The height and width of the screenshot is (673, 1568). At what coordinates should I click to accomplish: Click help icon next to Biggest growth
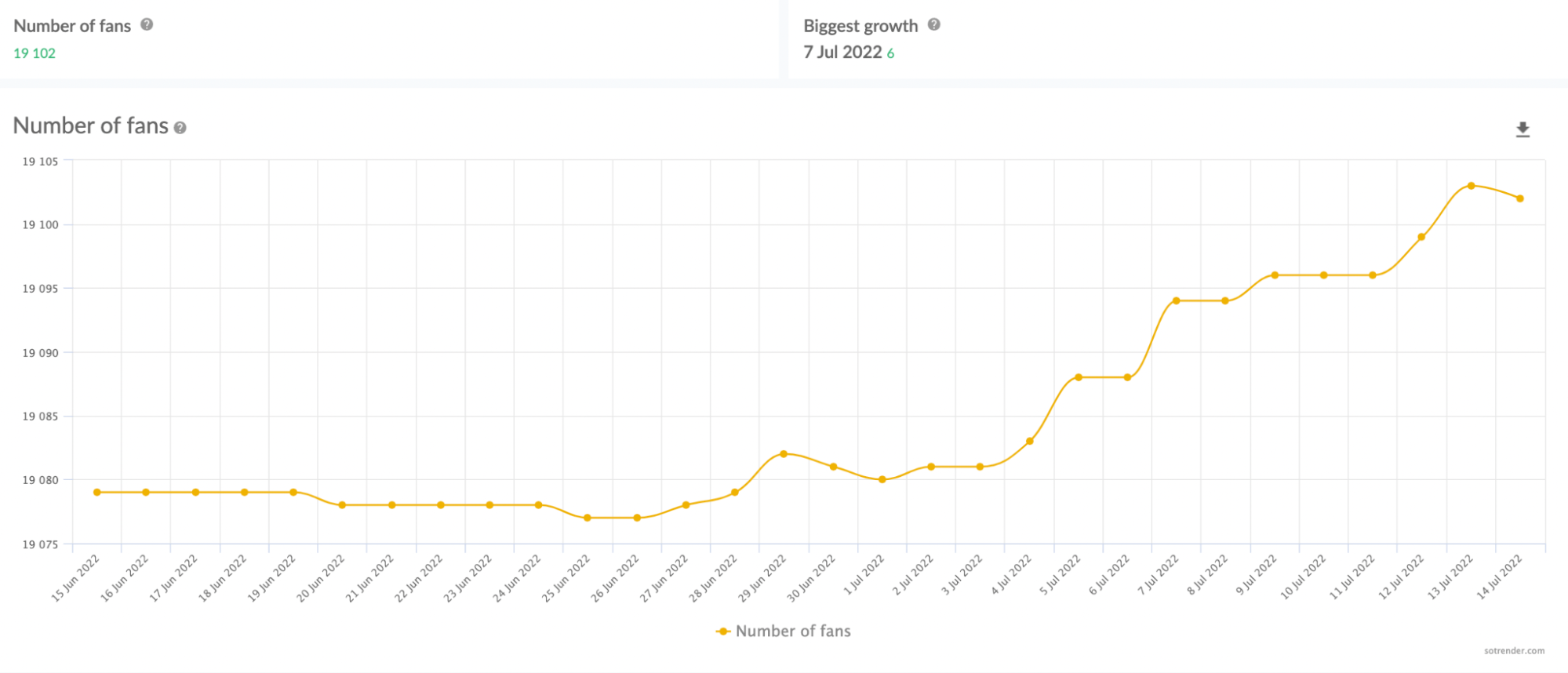[x=933, y=25]
